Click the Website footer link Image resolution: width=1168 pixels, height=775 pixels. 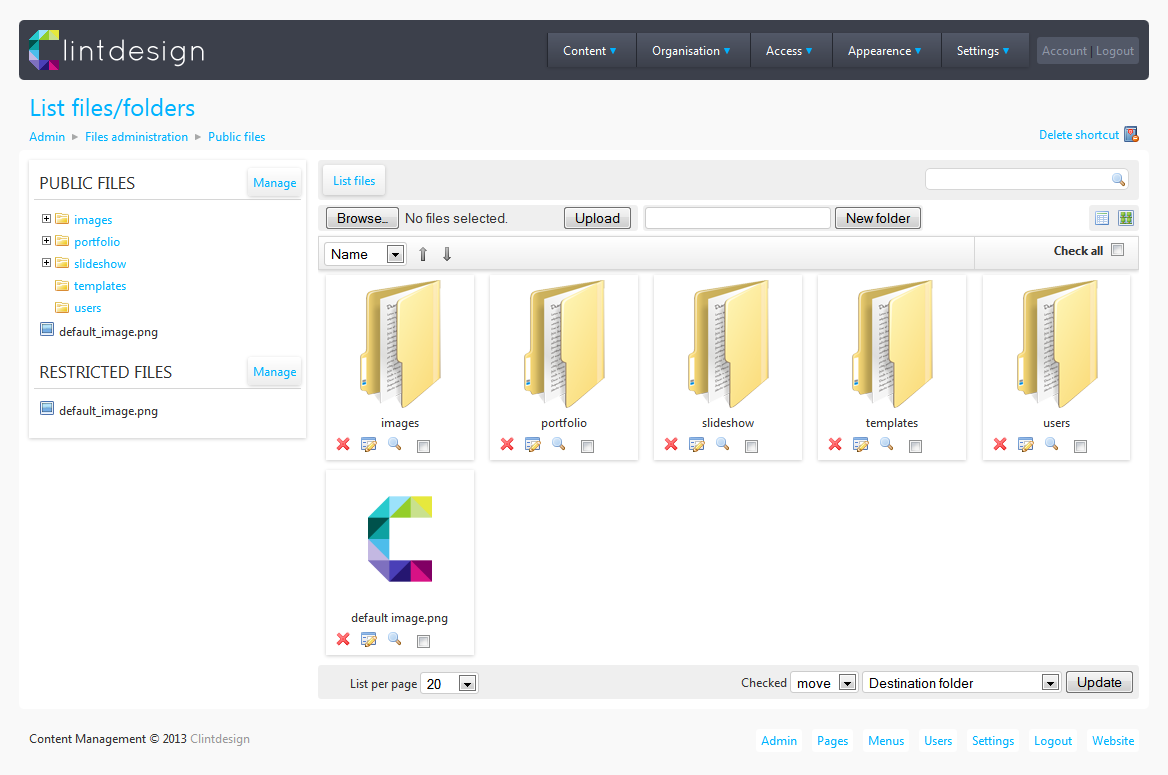point(1113,741)
